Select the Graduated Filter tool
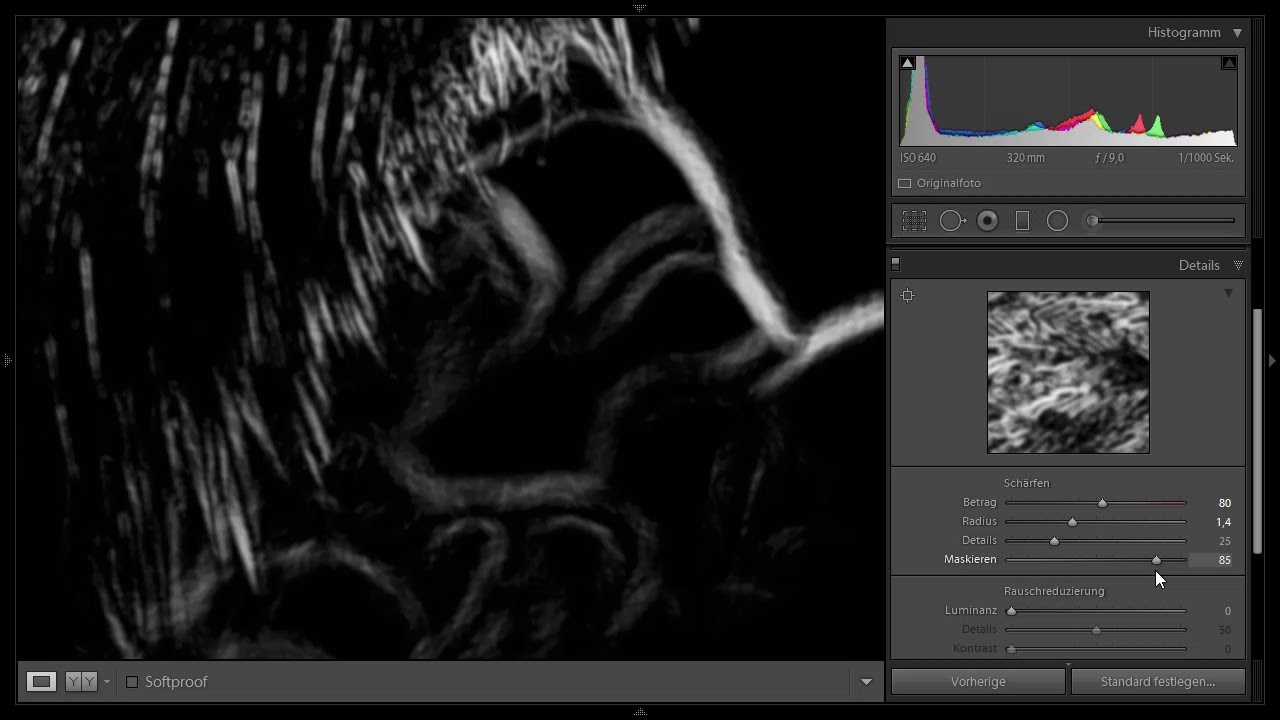This screenshot has height=720, width=1280. [x=1022, y=221]
